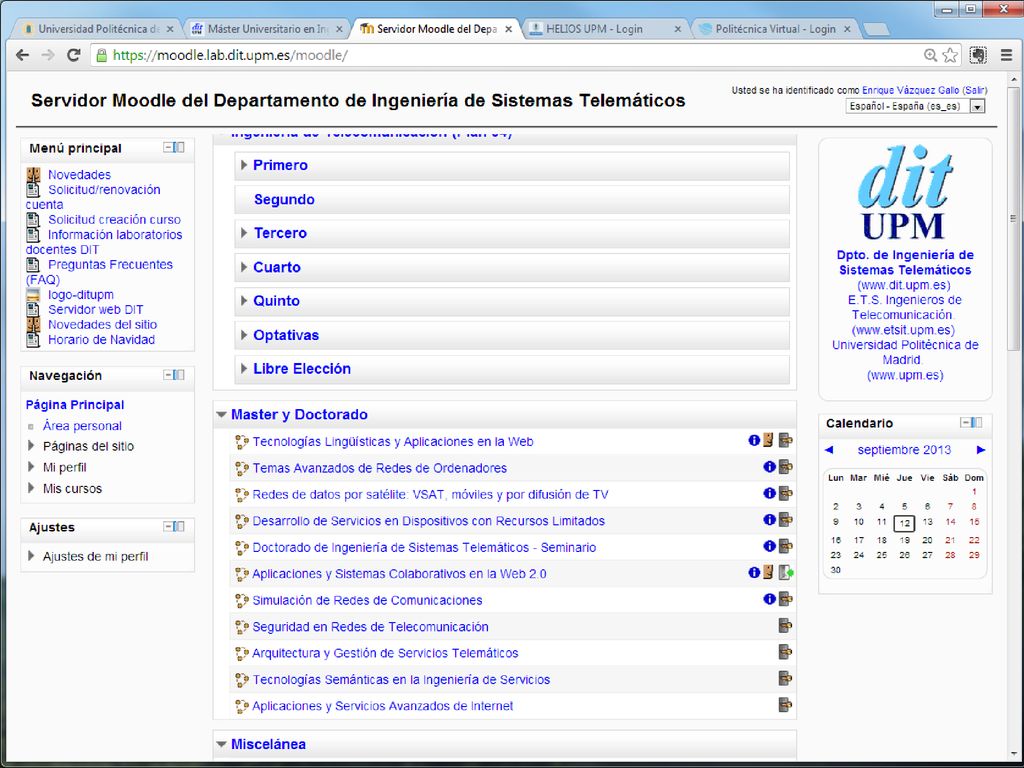Click enrolment icon for Tecnologías Semánticas course

coord(786,679)
